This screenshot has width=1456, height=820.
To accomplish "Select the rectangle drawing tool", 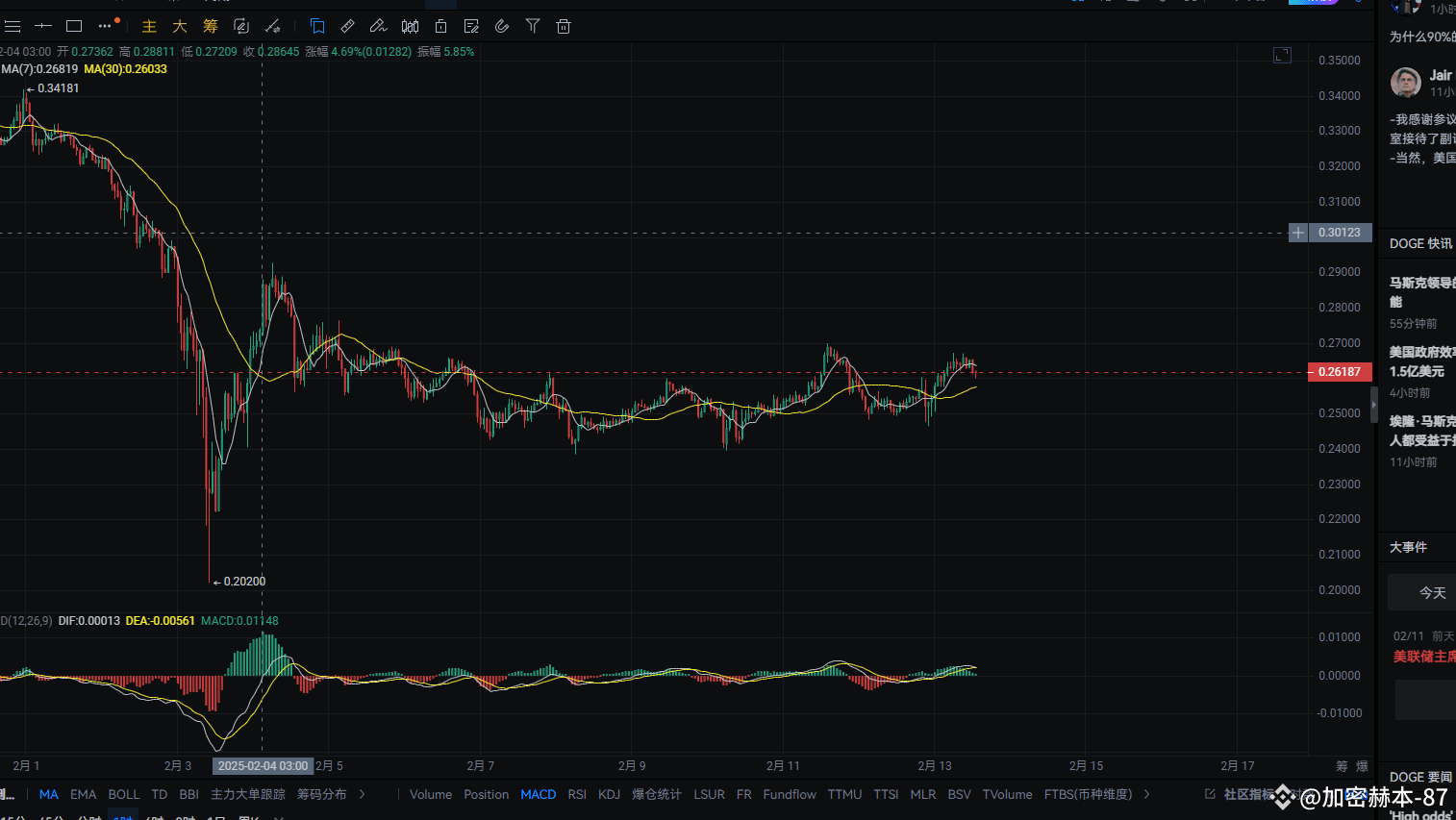I will click(x=73, y=26).
